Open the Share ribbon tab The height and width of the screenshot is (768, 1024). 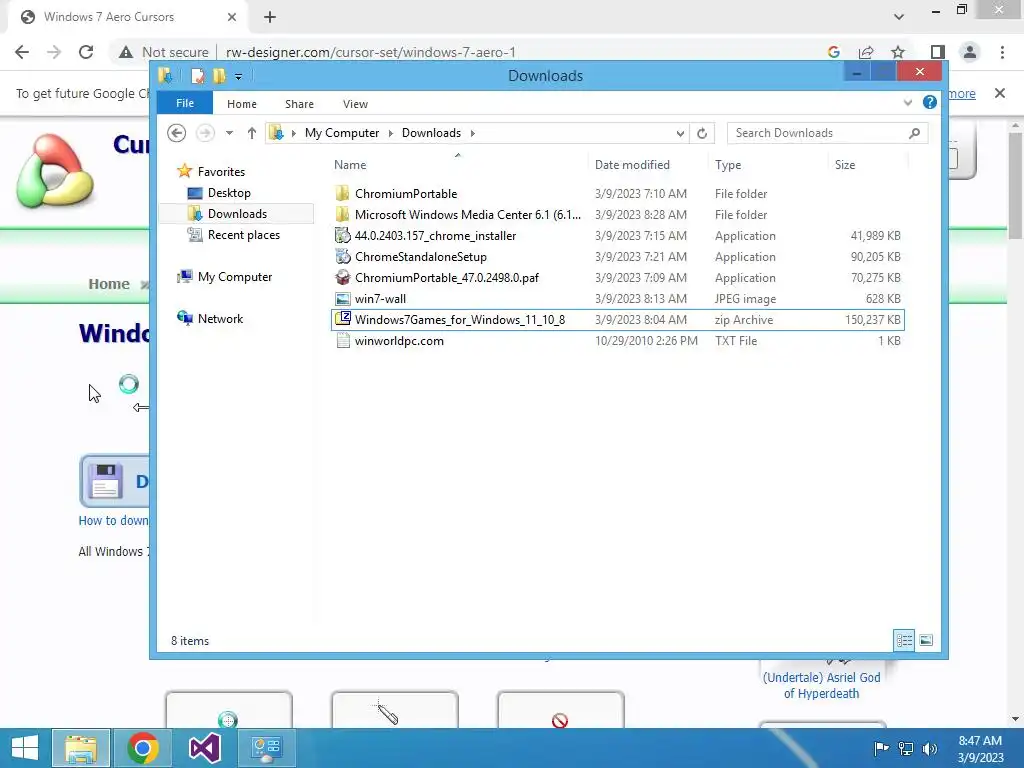tap(299, 104)
